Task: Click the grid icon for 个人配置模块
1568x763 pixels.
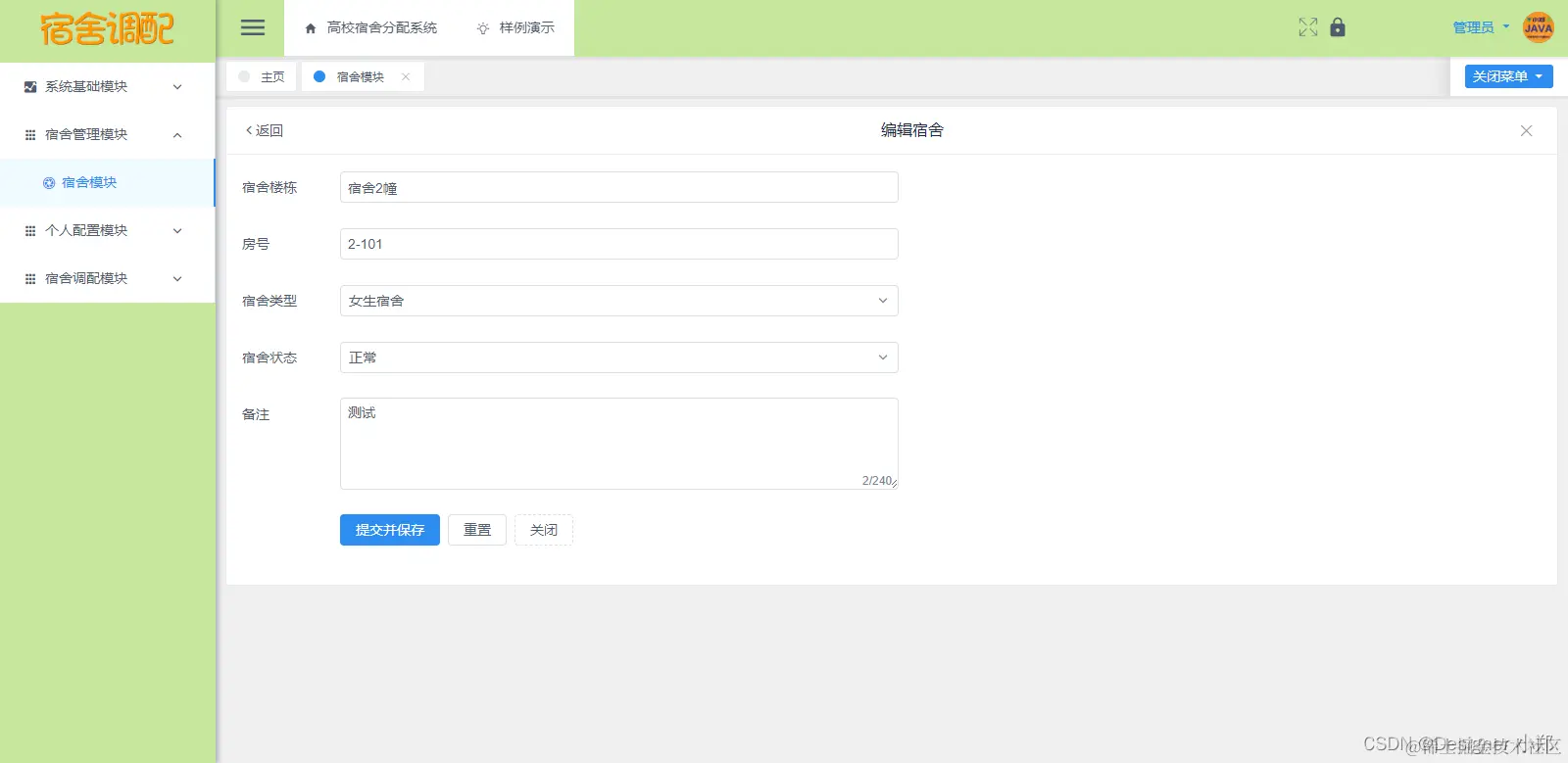Action: (30, 231)
